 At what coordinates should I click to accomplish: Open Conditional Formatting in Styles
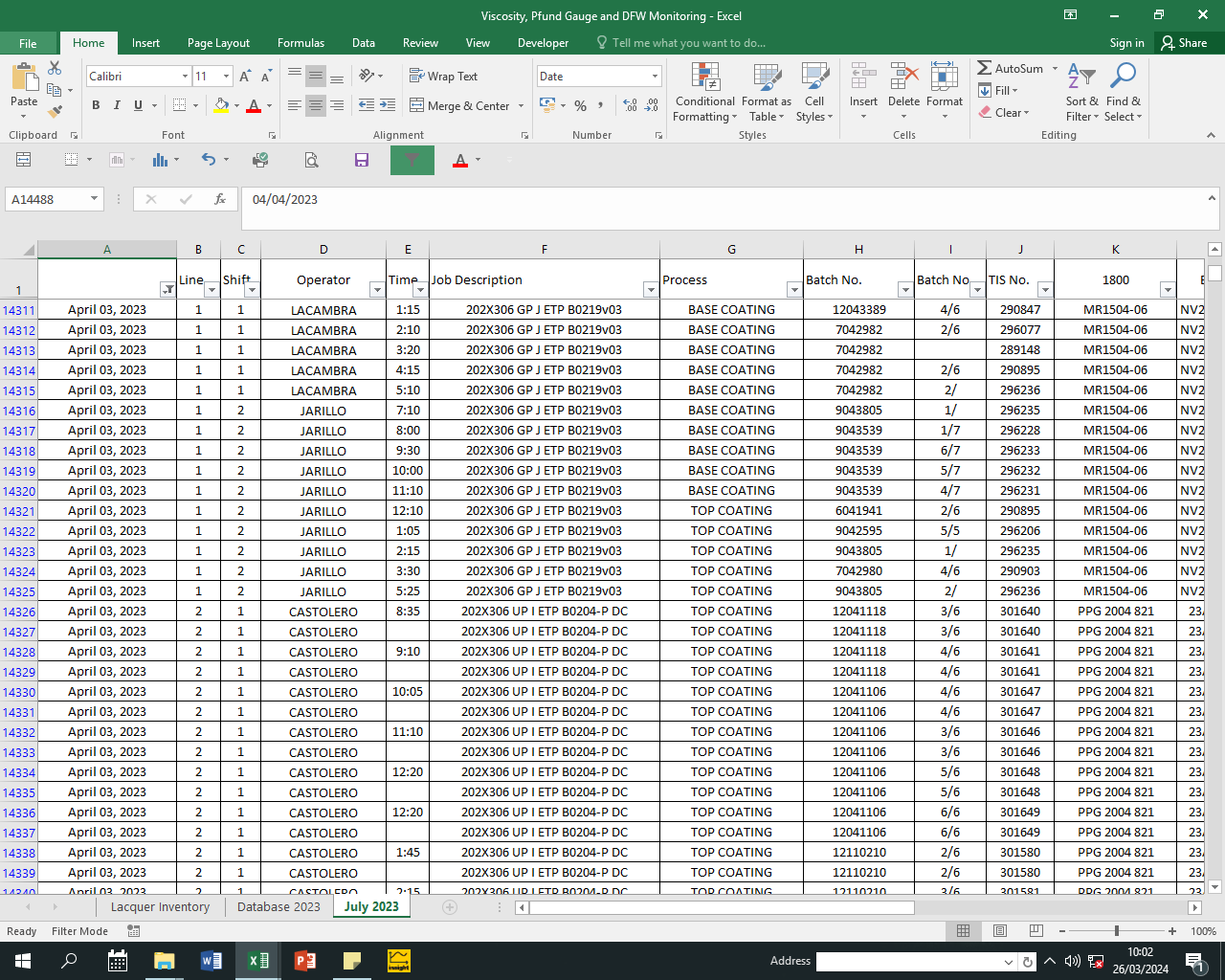[x=705, y=93]
